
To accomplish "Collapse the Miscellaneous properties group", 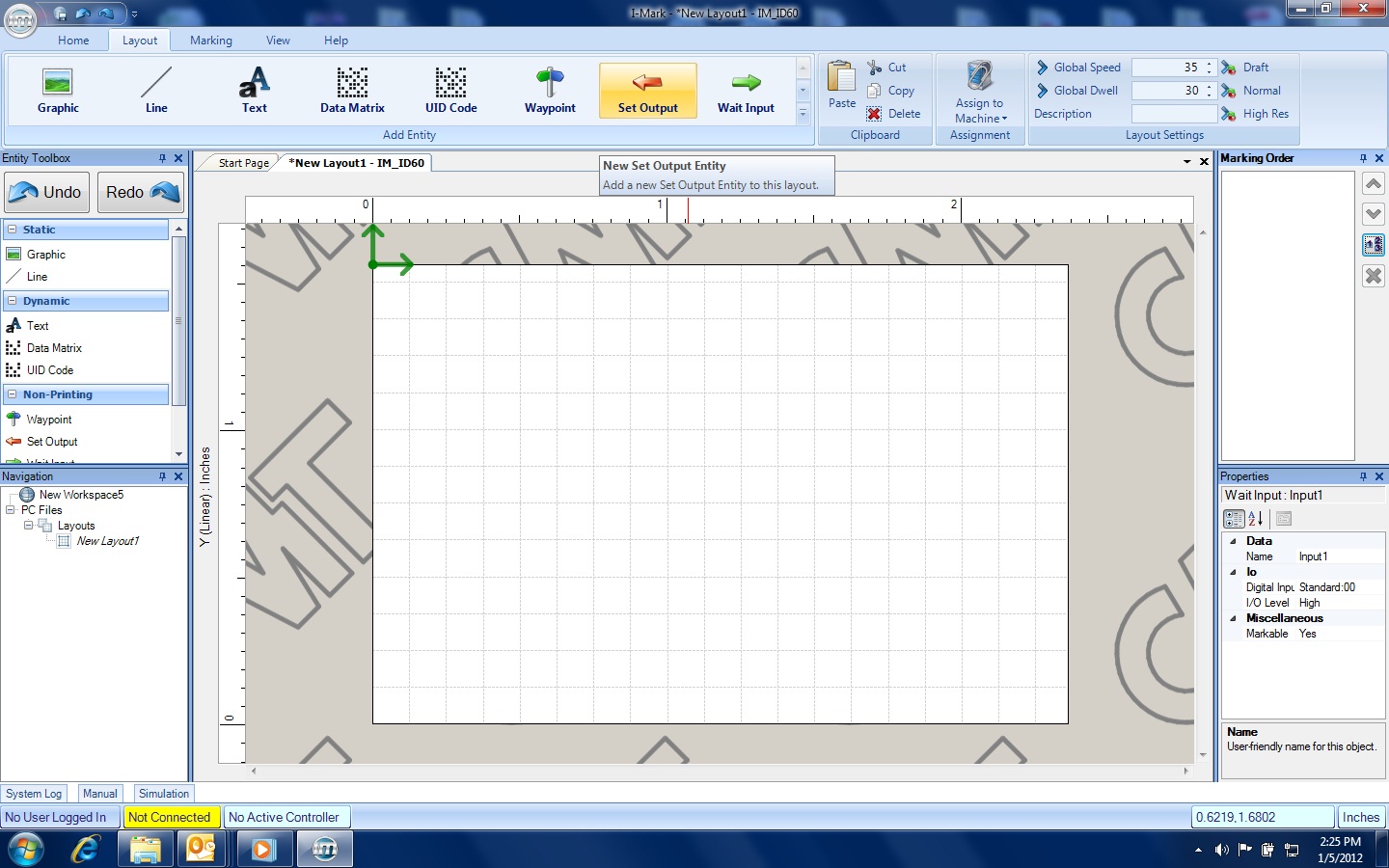I will (1233, 618).
